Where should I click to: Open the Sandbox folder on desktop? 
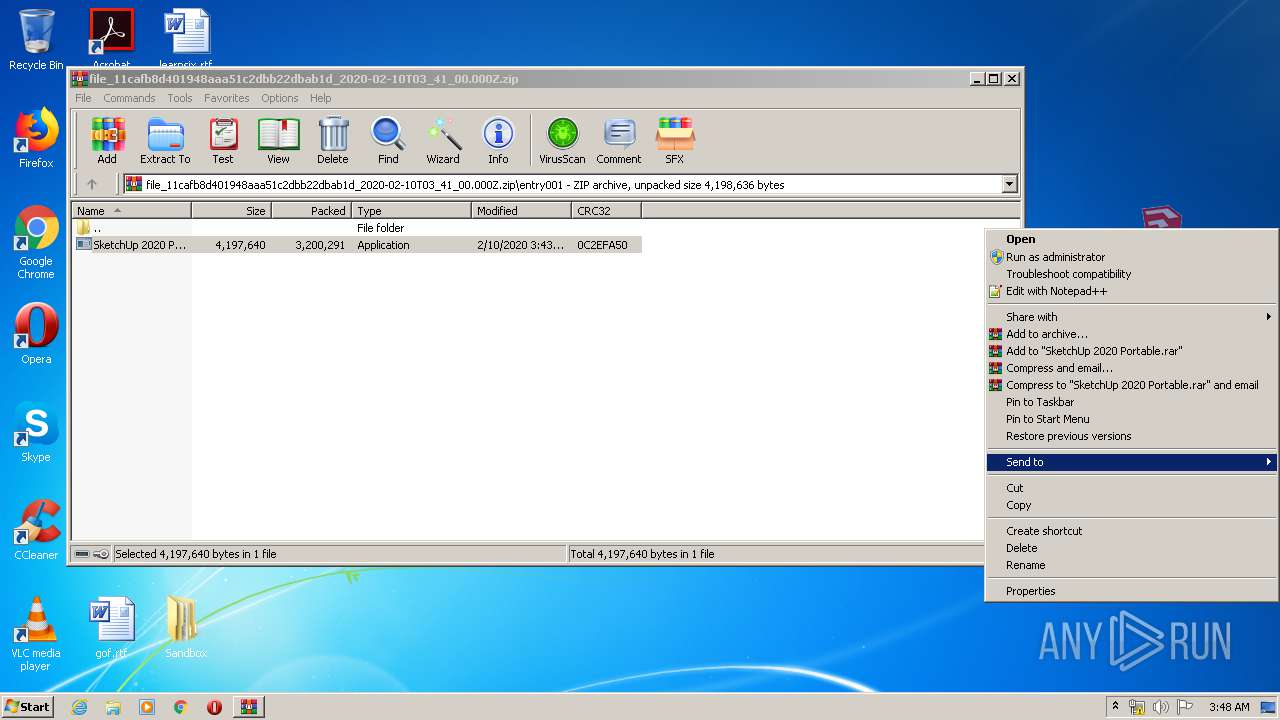(x=186, y=628)
